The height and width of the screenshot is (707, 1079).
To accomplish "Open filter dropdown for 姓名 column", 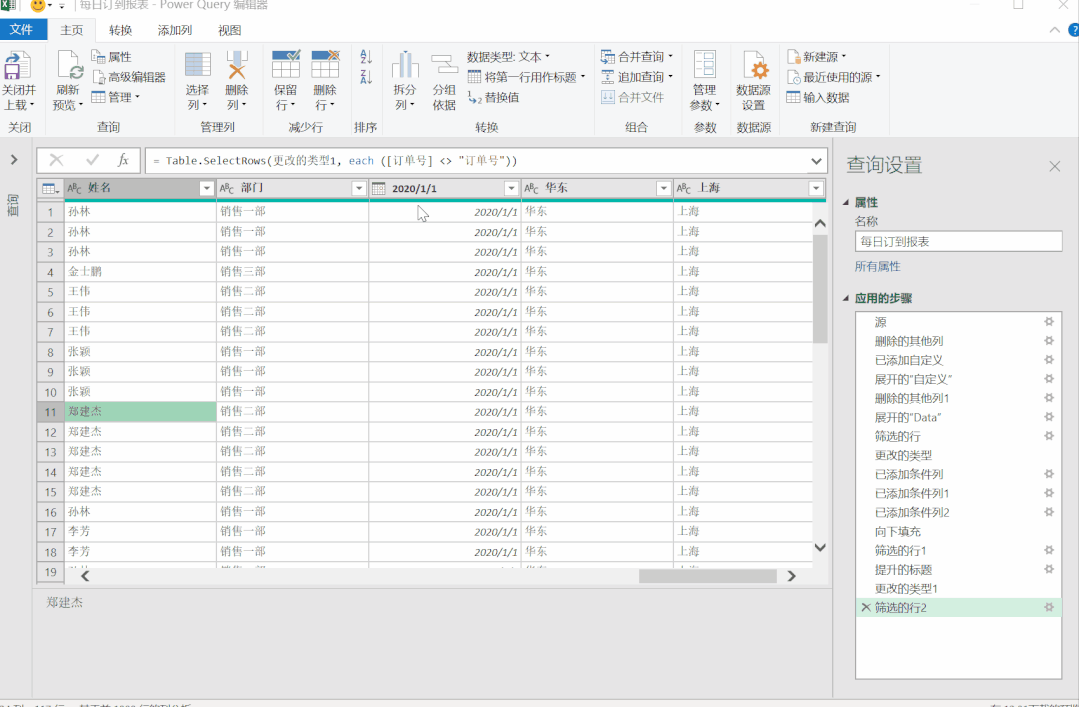I will [x=206, y=189].
